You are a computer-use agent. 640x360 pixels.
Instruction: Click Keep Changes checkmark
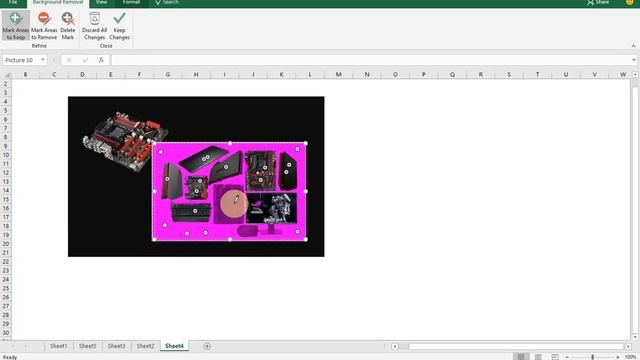pyautogui.click(x=120, y=26)
